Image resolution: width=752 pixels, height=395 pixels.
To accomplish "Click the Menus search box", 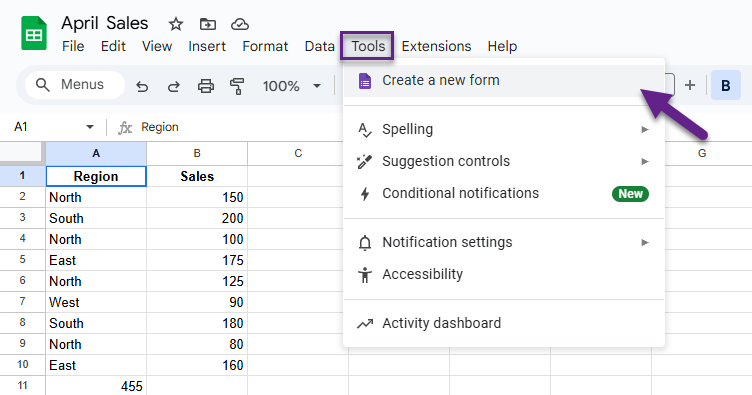I will click(75, 85).
